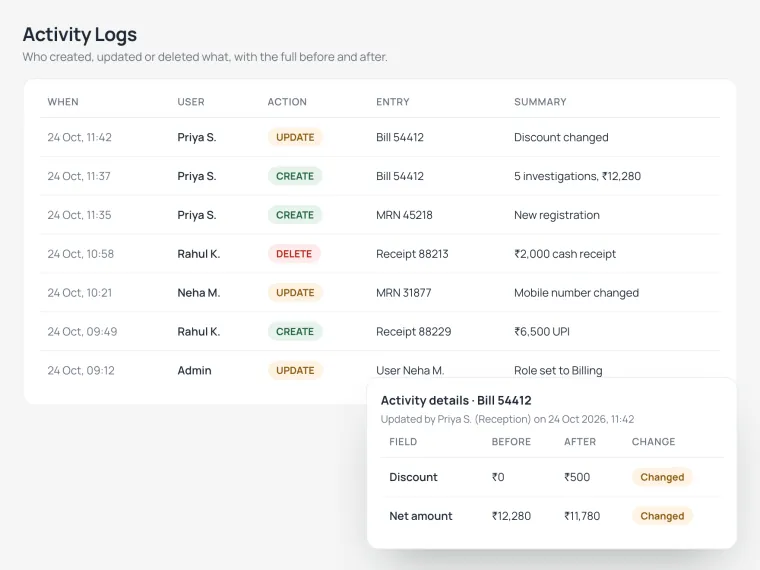
Task: Click the Mobile number changed summary
Action: (x=576, y=293)
